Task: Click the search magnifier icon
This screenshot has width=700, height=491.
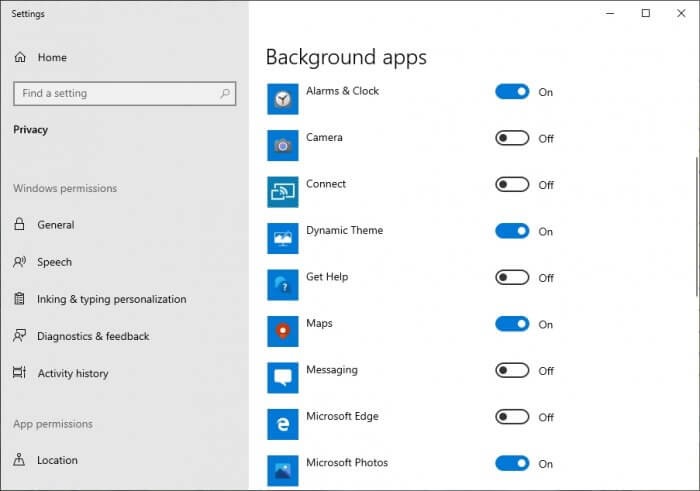Action: (x=225, y=93)
